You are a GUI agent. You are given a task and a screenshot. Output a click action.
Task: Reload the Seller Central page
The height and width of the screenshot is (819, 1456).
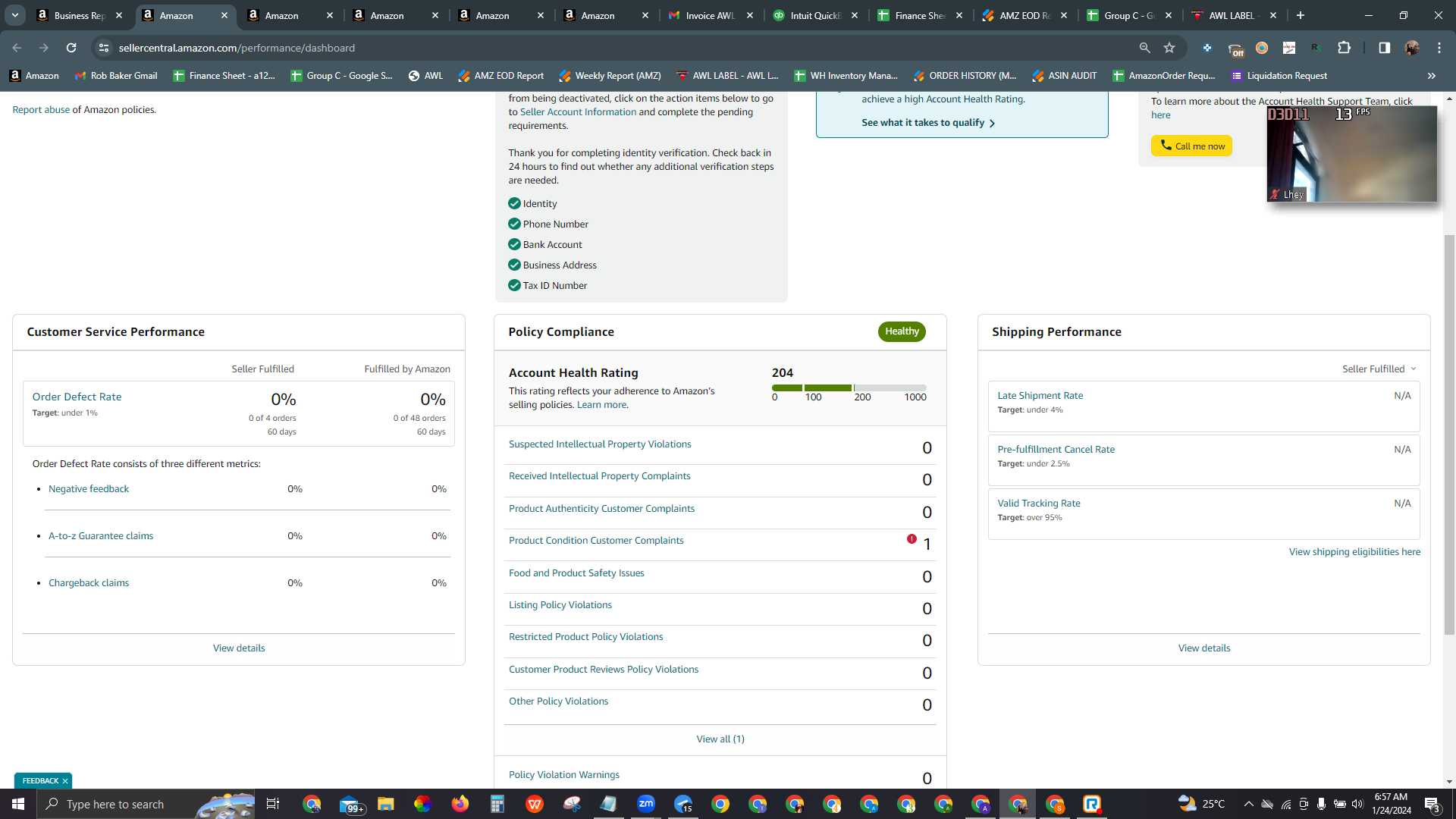(71, 48)
